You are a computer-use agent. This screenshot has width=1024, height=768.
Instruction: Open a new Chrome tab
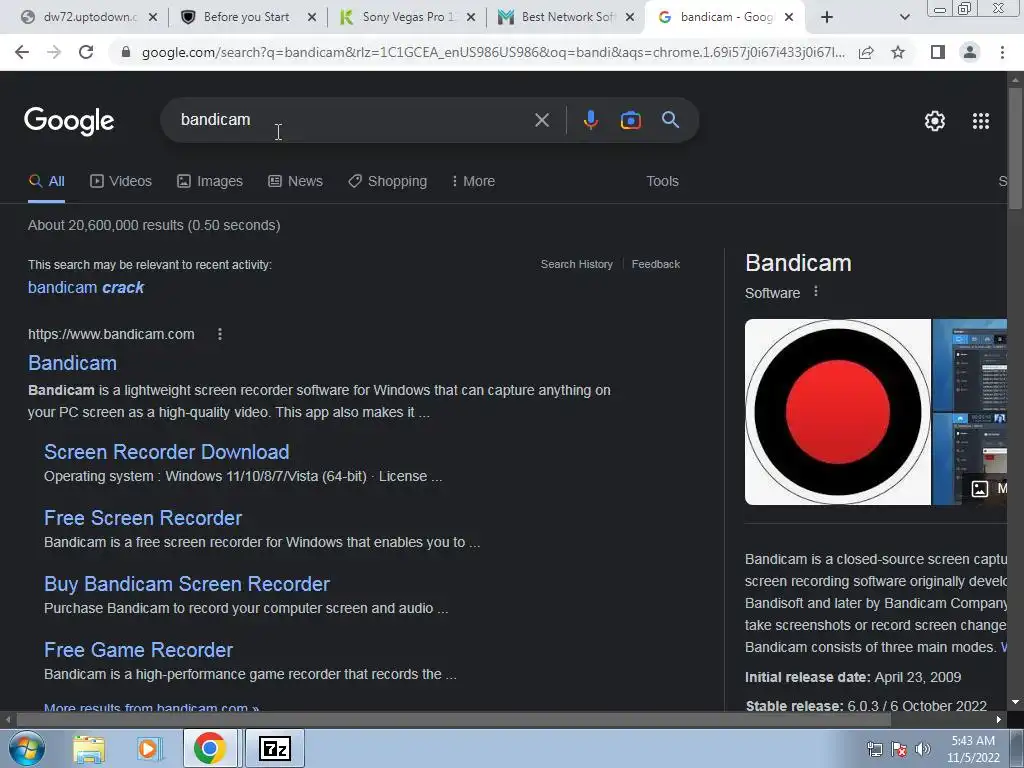826,17
